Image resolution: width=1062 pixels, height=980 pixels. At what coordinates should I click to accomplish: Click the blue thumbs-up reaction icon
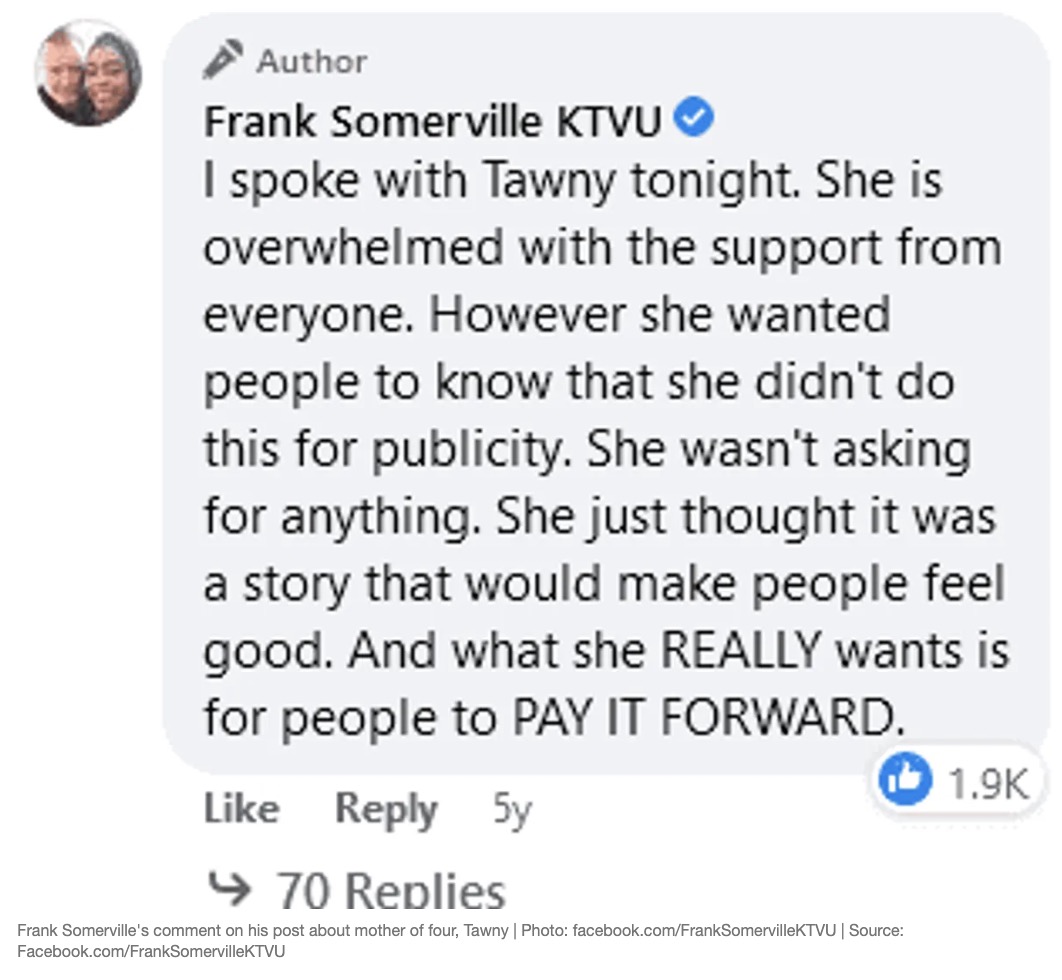click(x=905, y=783)
